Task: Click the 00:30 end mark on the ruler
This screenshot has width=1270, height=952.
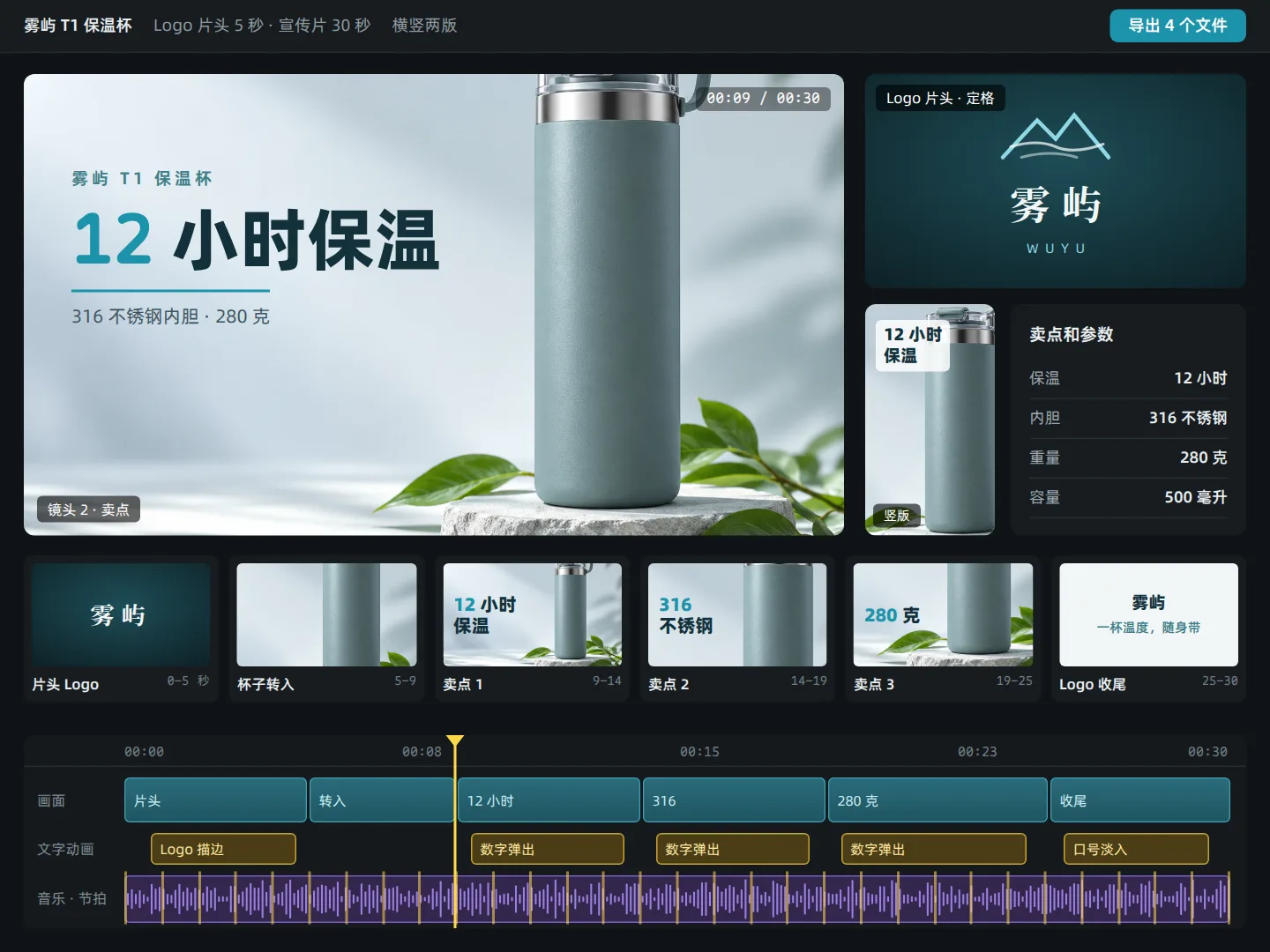Action: 1207,752
